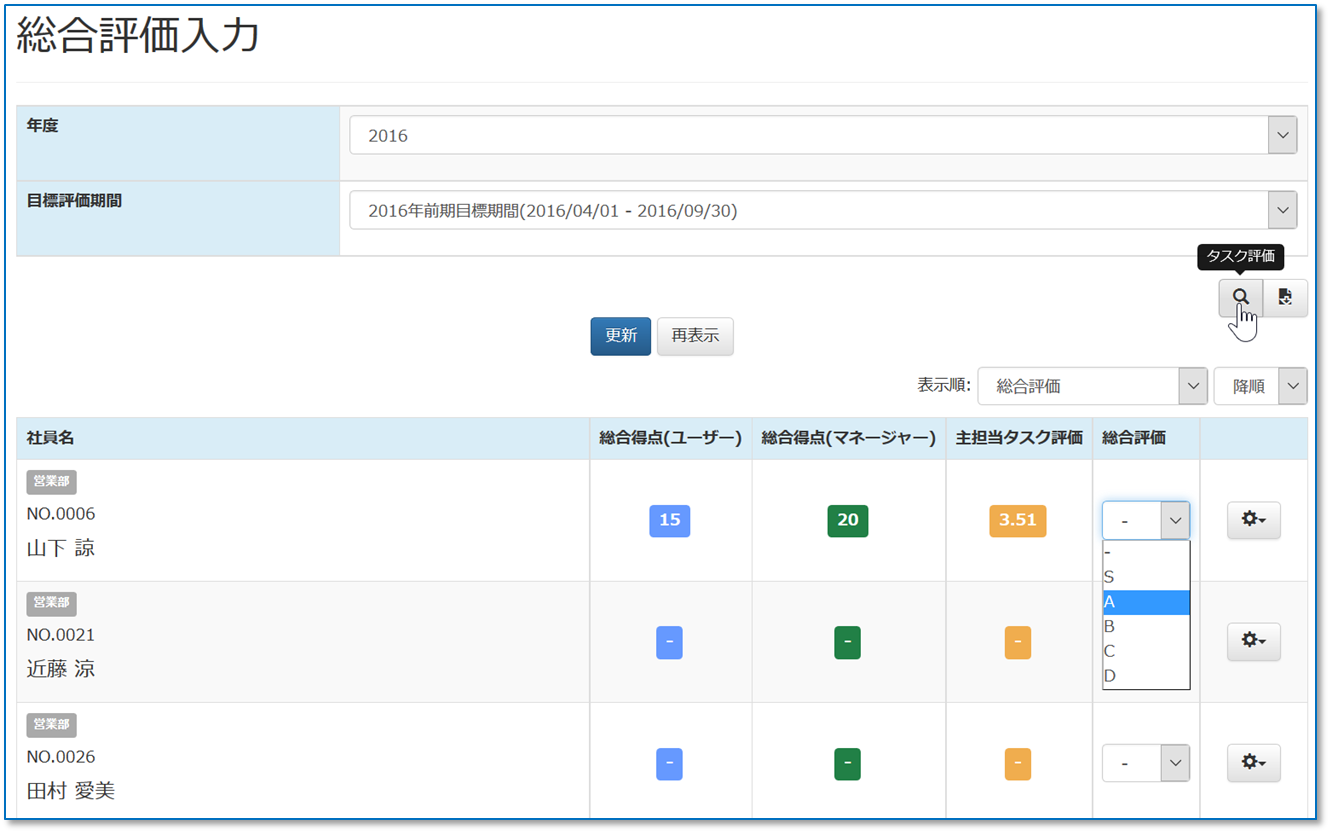Select option A in the rating list
This screenshot has width=1330, height=833.
1146,602
